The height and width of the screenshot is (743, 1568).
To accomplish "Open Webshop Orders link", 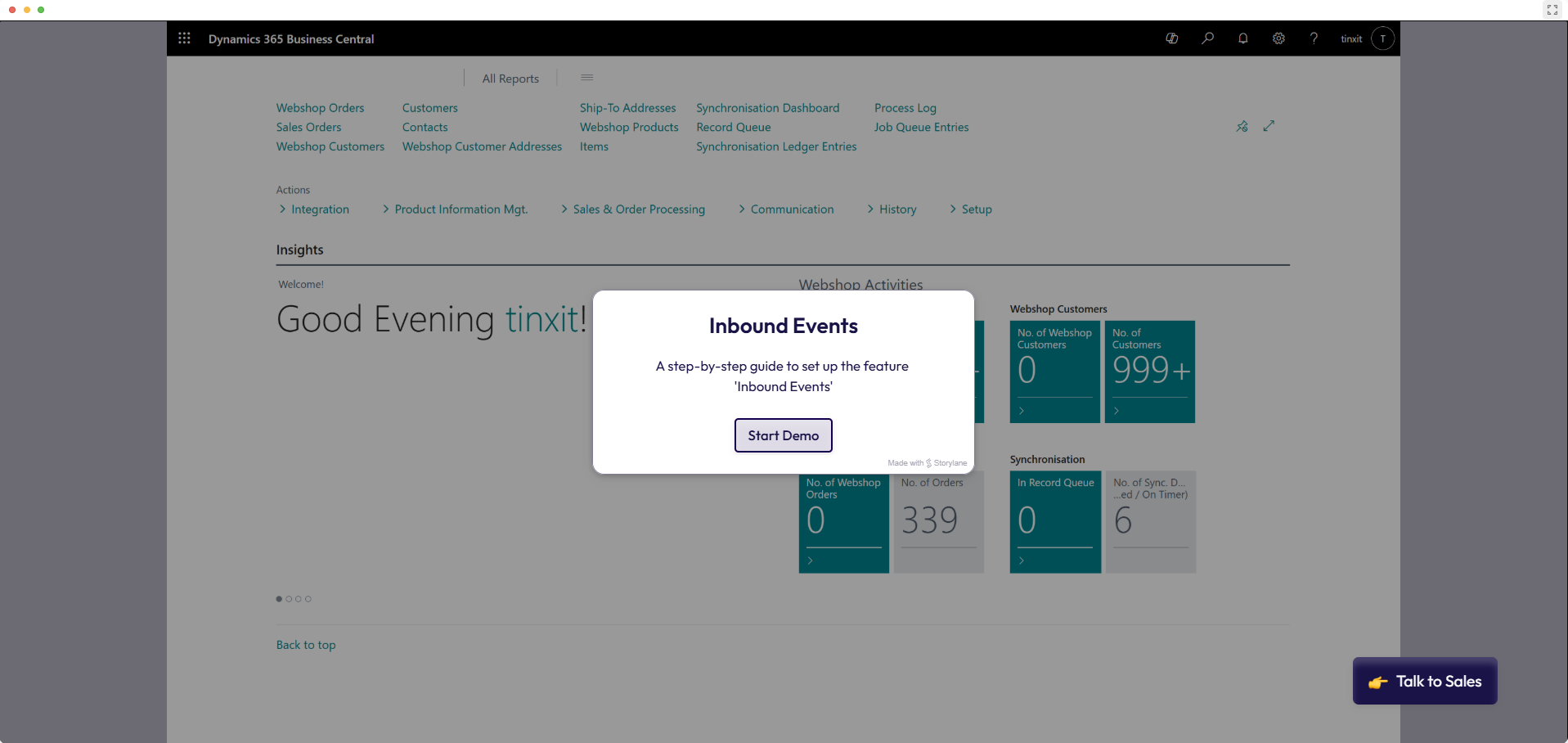I will tap(320, 108).
